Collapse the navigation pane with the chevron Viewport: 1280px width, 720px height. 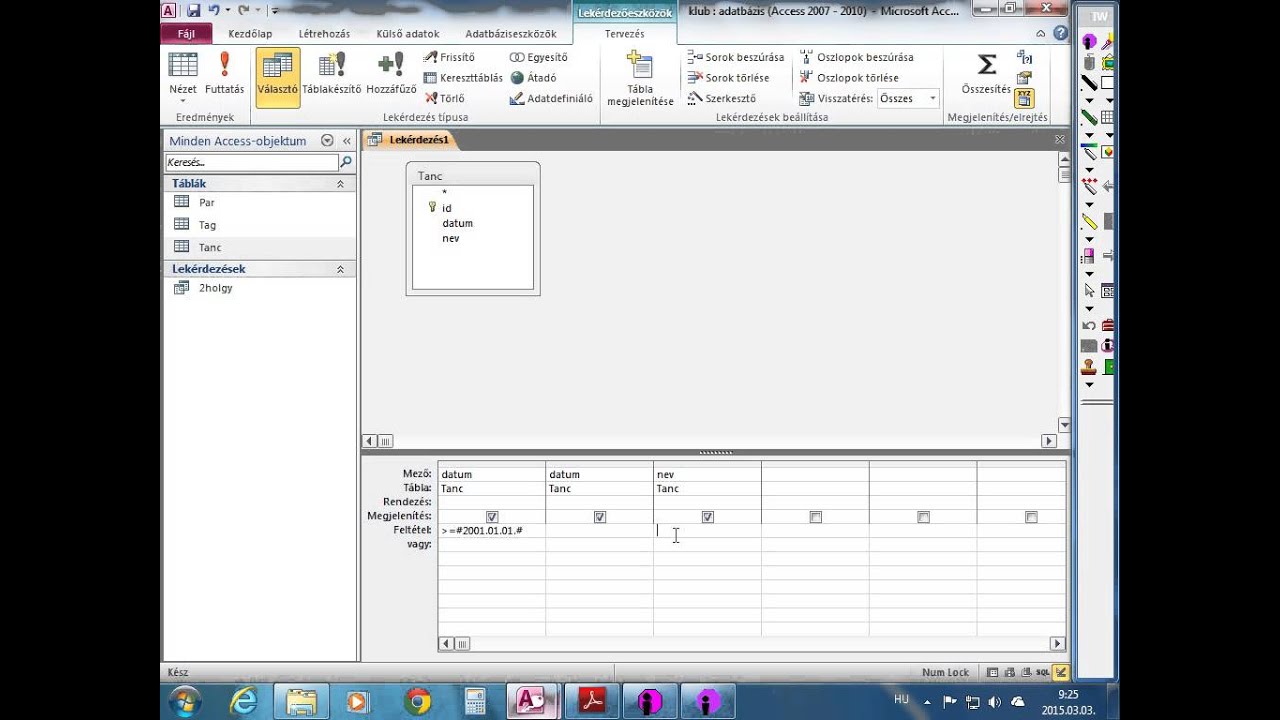click(x=347, y=141)
